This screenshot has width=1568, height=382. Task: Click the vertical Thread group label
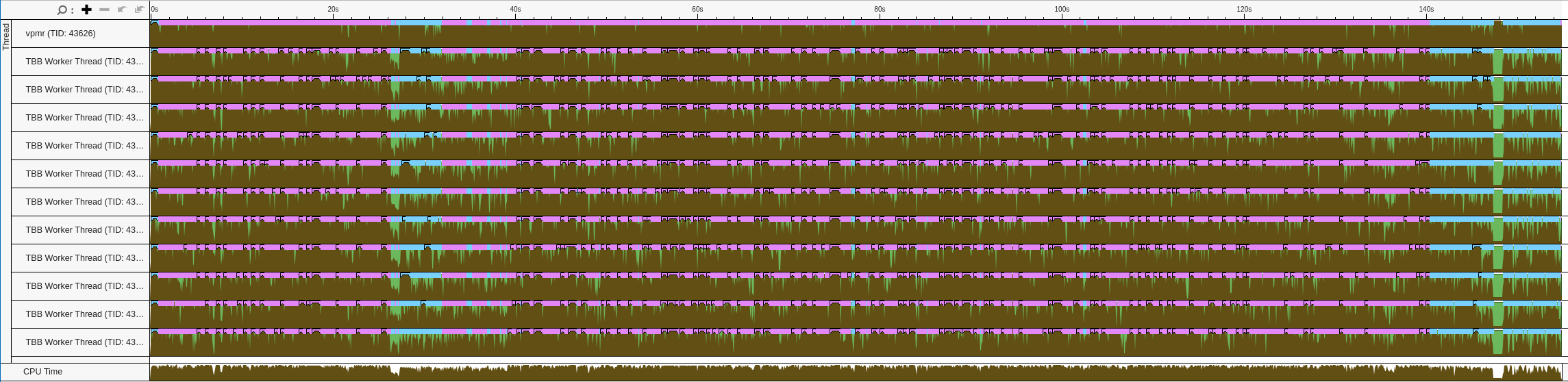(6, 36)
